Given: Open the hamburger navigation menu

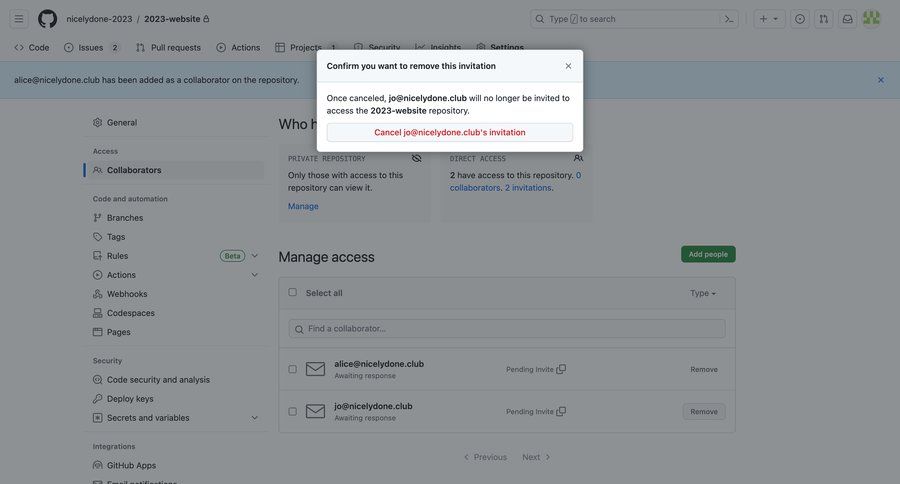Looking at the screenshot, I should pyautogui.click(x=19, y=19).
